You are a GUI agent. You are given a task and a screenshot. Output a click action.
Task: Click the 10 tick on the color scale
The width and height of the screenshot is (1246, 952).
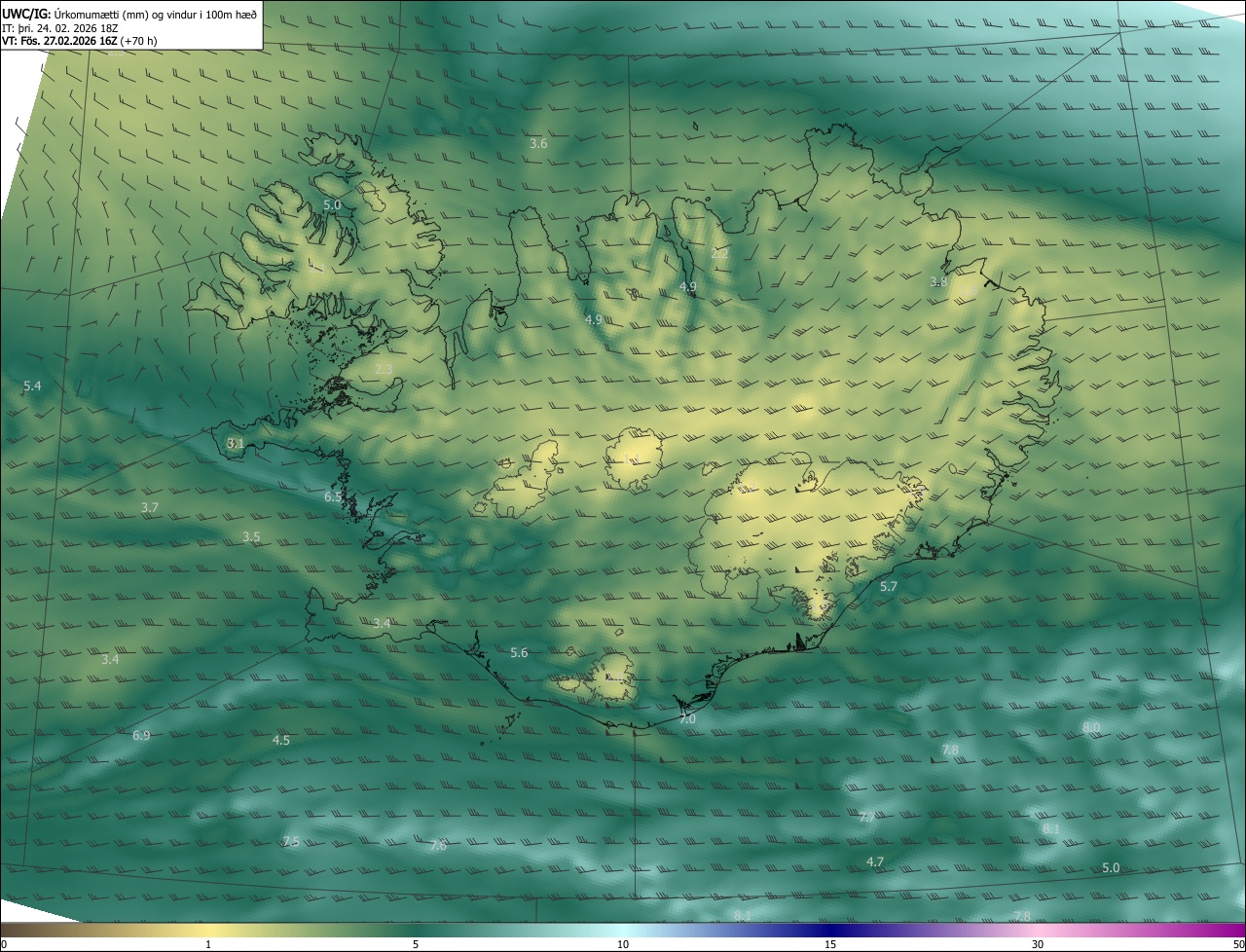623,945
